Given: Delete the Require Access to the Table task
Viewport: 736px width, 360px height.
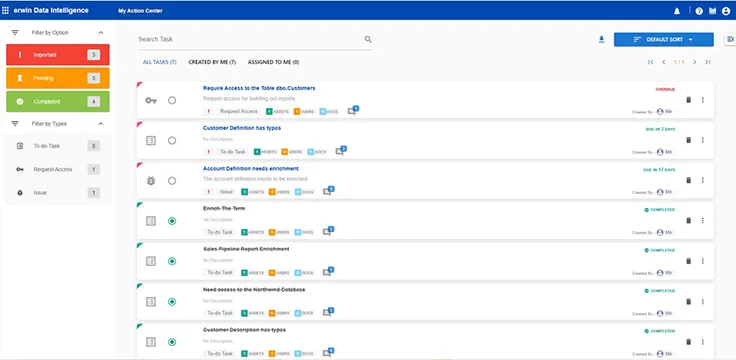Looking at the screenshot, I should point(689,100).
